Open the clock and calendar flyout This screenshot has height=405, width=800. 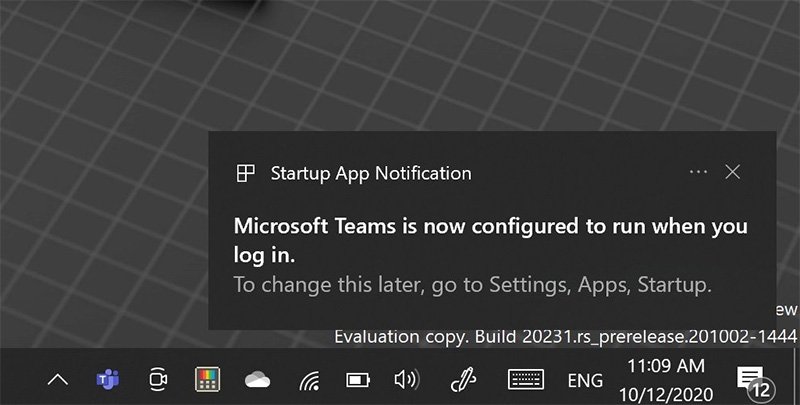point(670,380)
